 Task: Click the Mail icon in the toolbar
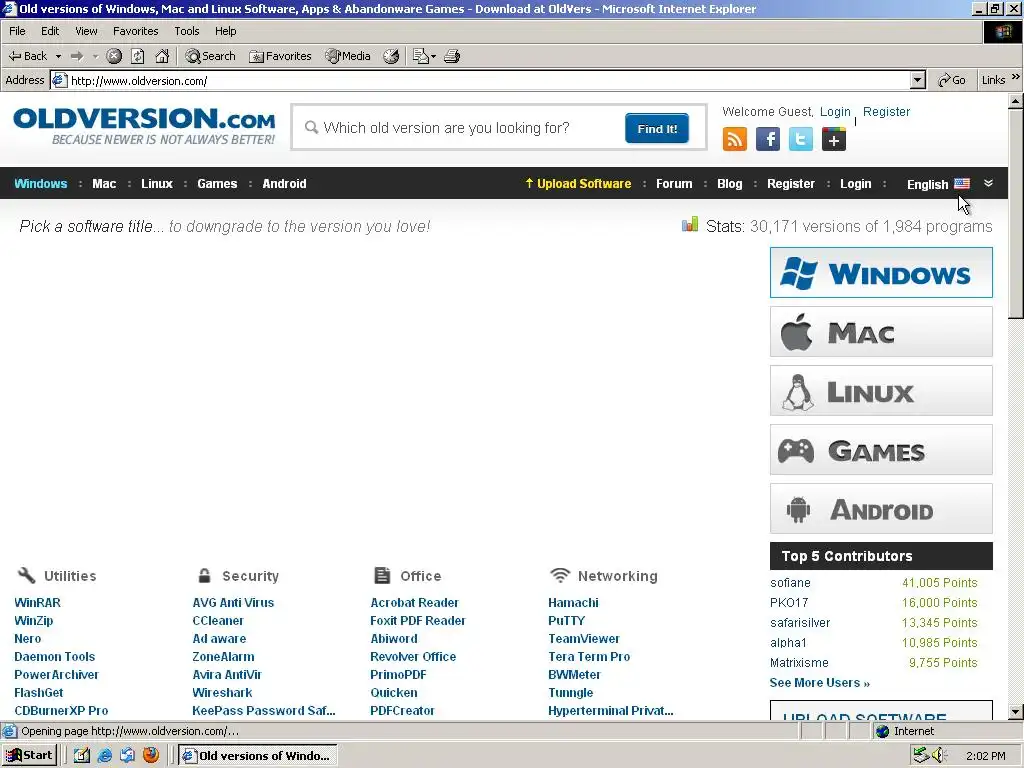[421, 56]
